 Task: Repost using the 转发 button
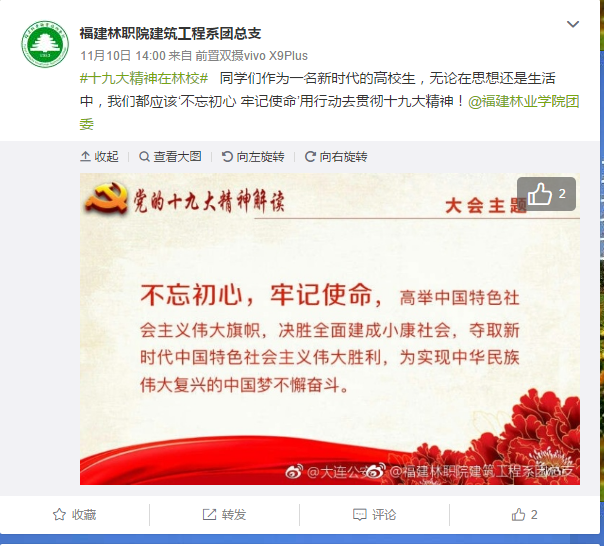click(x=224, y=514)
